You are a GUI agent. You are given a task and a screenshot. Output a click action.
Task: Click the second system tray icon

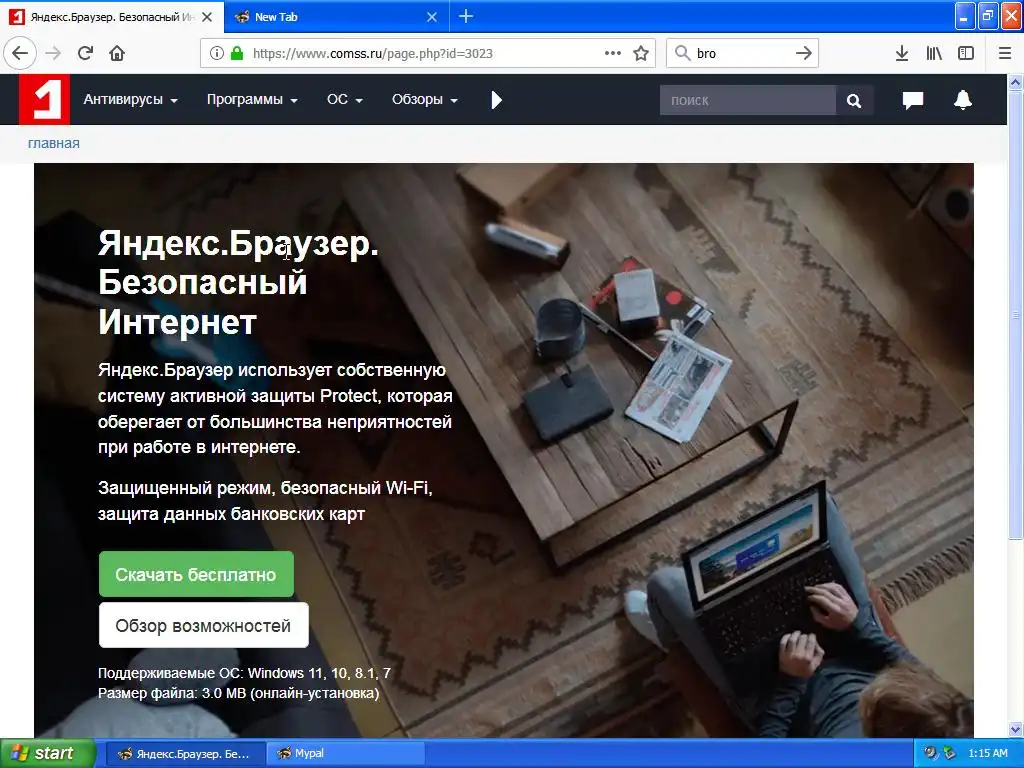[x=950, y=754]
